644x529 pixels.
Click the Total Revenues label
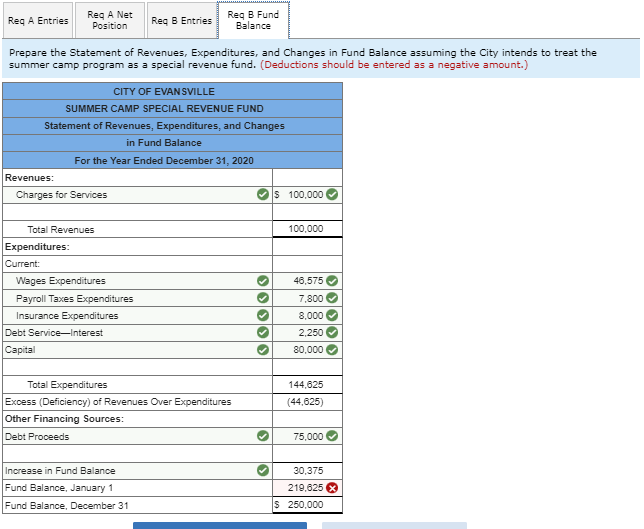coord(61,230)
